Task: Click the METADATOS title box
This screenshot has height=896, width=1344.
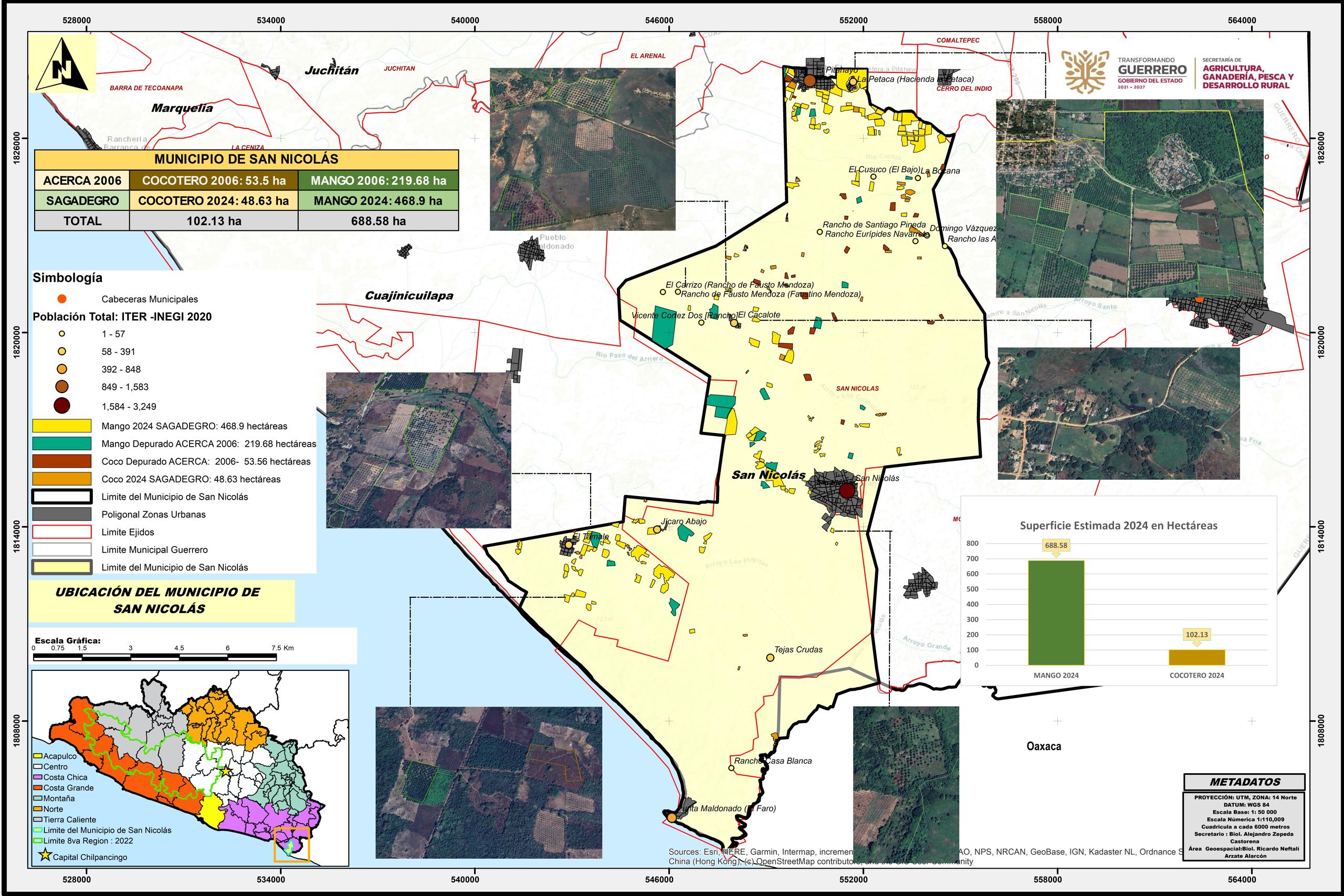Action: point(1245,782)
